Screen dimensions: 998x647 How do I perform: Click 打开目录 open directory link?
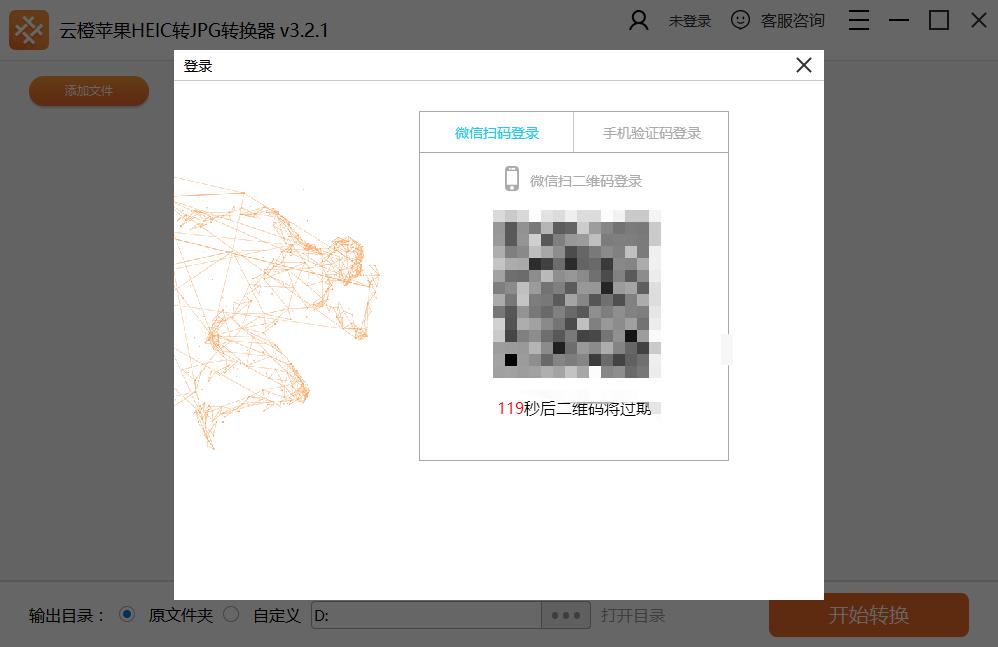633,616
